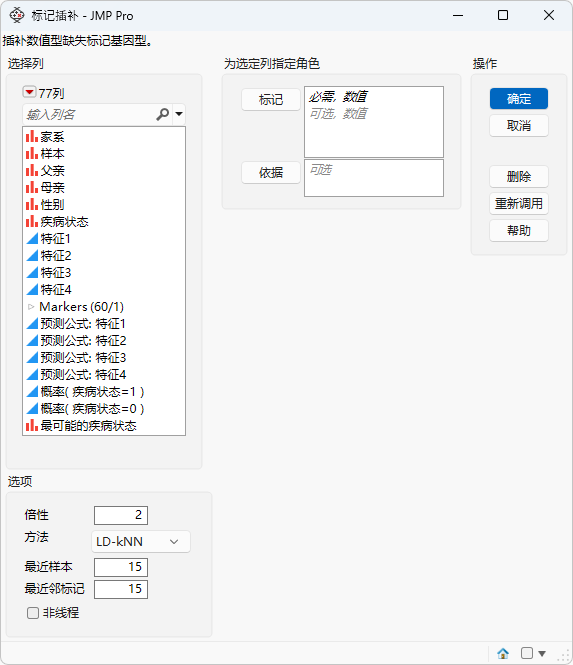Toggle the checkbox in the status bar
This screenshot has width=573, height=665.
click(527, 653)
